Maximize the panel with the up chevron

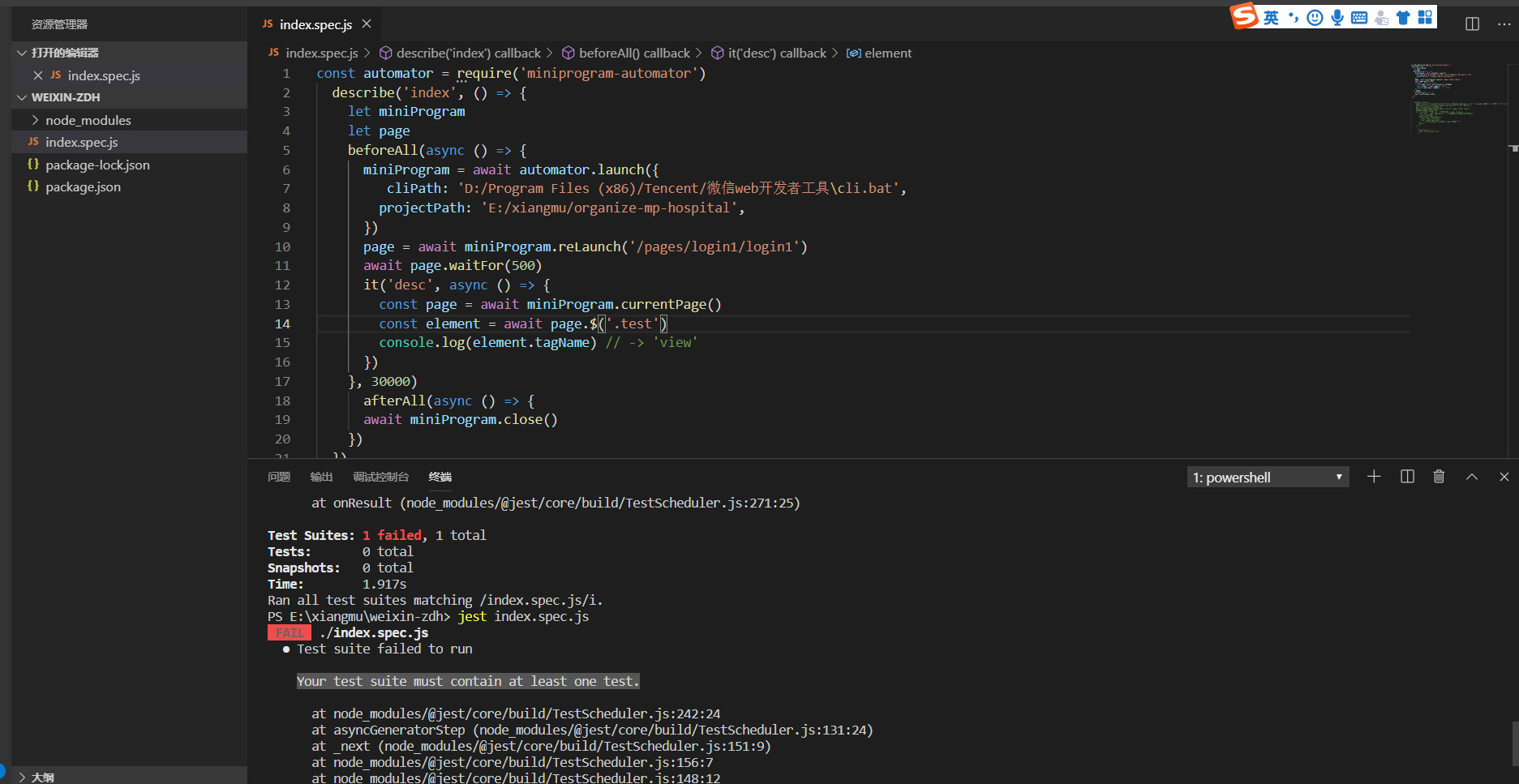click(x=1471, y=477)
